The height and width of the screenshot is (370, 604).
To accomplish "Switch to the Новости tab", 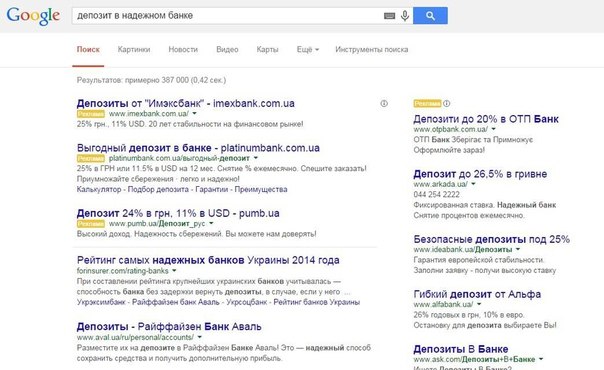I will 183,50.
